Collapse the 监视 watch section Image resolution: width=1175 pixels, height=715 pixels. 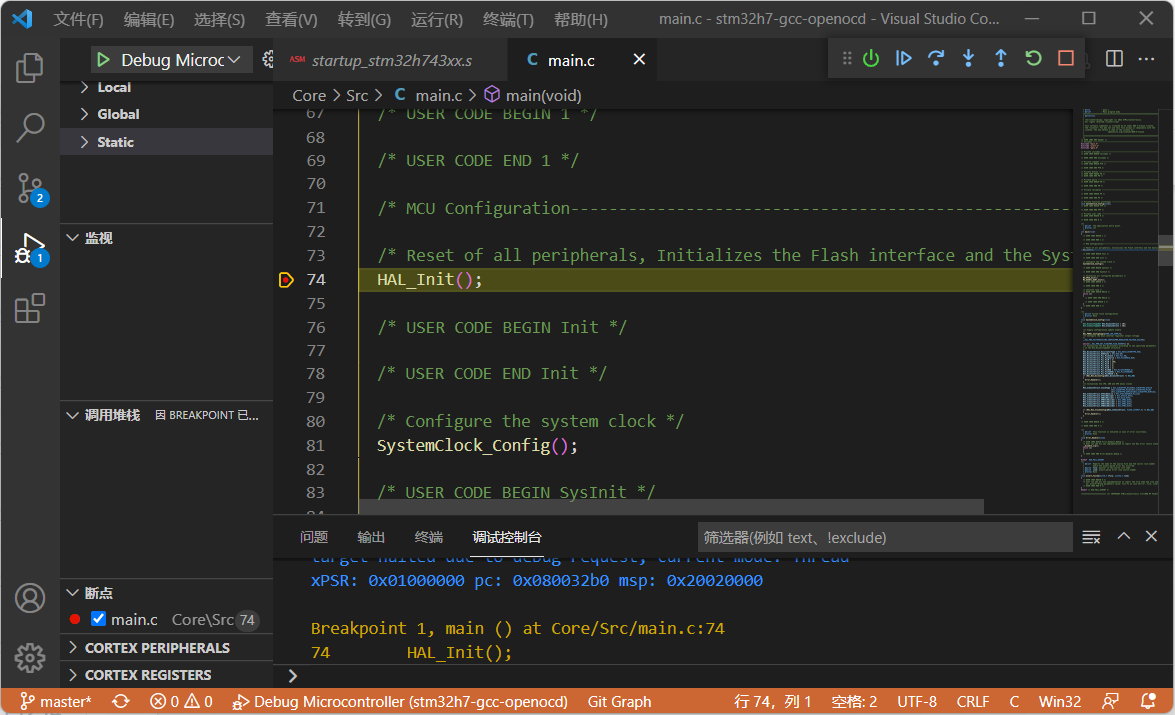73,238
